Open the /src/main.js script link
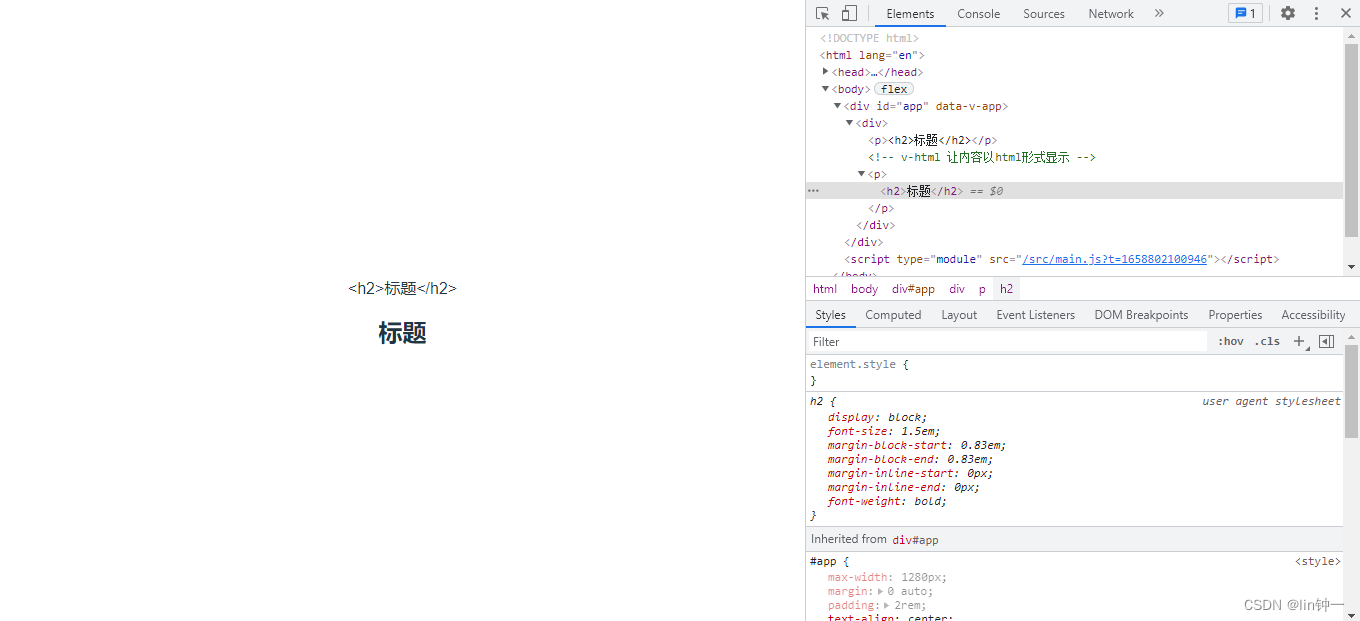Image resolution: width=1360 pixels, height=621 pixels. pyautogui.click(x=1114, y=259)
